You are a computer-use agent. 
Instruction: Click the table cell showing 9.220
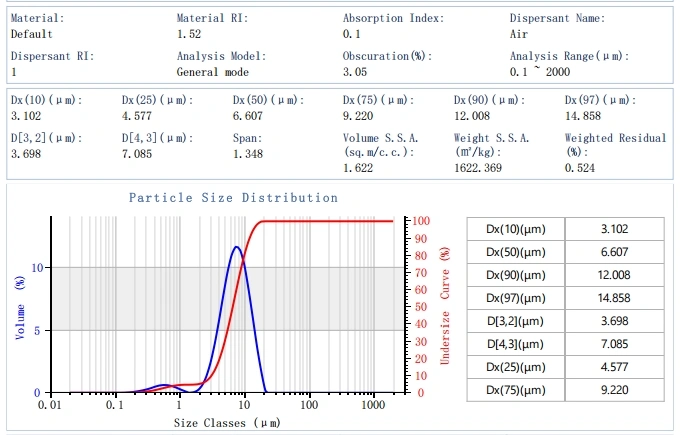point(614,390)
